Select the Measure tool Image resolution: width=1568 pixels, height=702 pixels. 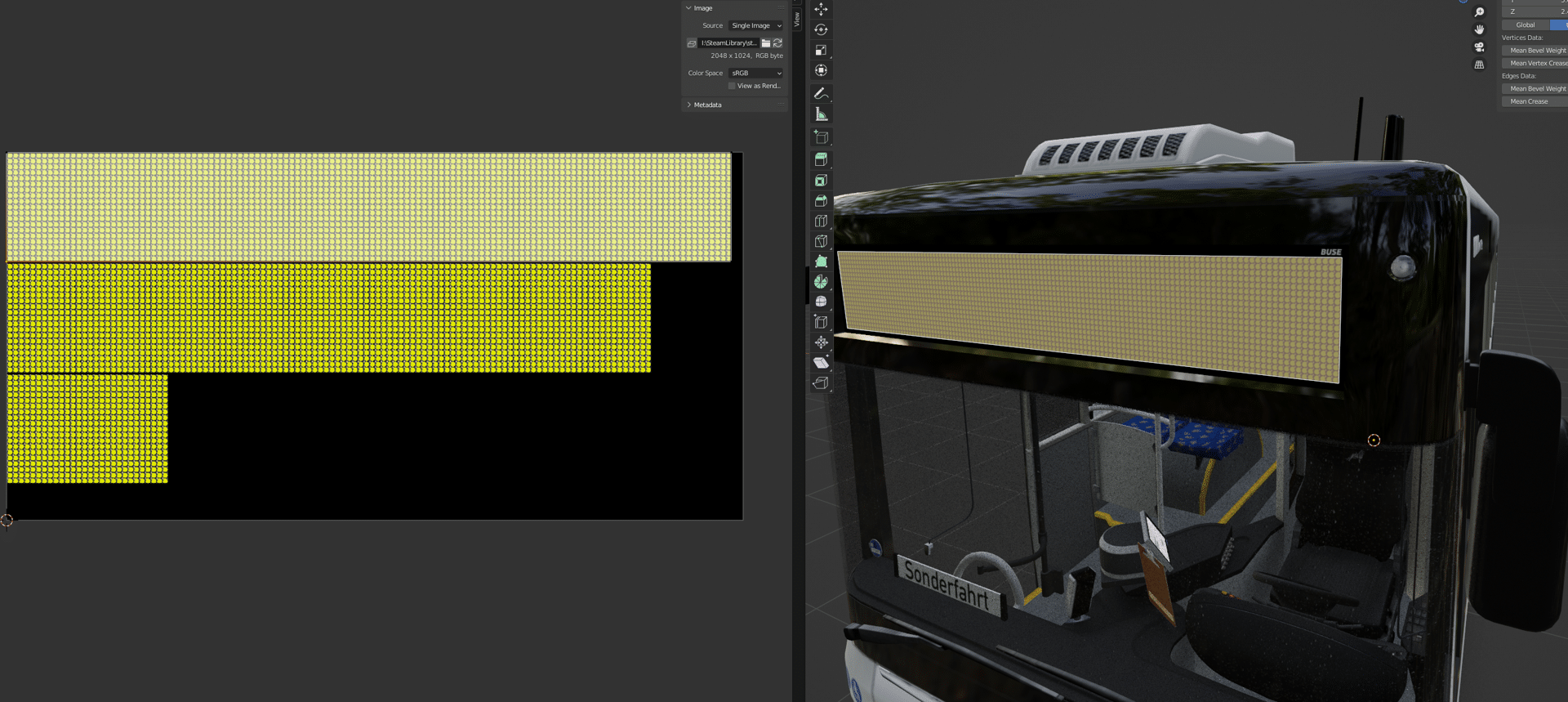[821, 114]
